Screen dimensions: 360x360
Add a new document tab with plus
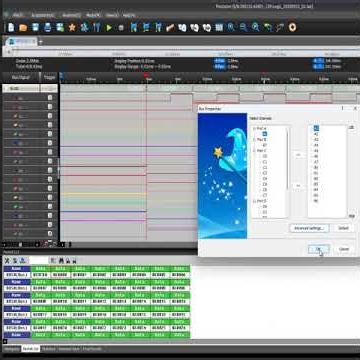click(41, 42)
